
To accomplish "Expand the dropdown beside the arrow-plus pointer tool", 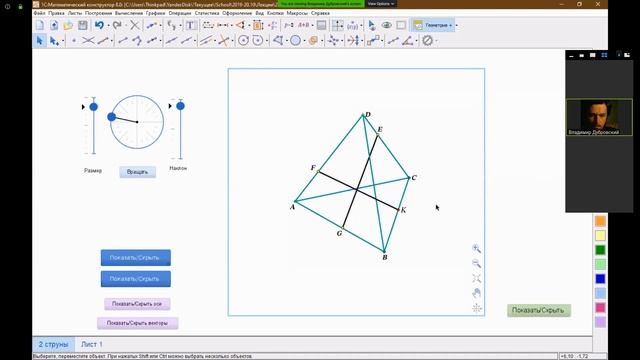I will tap(62, 41).
